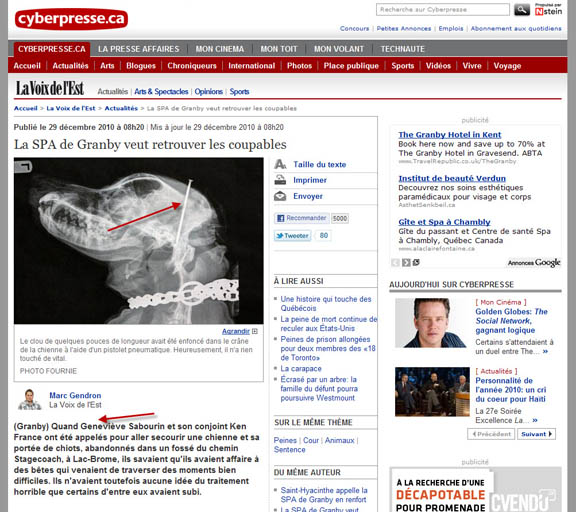576x512 pixels.
Task: Click the cyberpresse.ca logo
Action: (x=71, y=19)
